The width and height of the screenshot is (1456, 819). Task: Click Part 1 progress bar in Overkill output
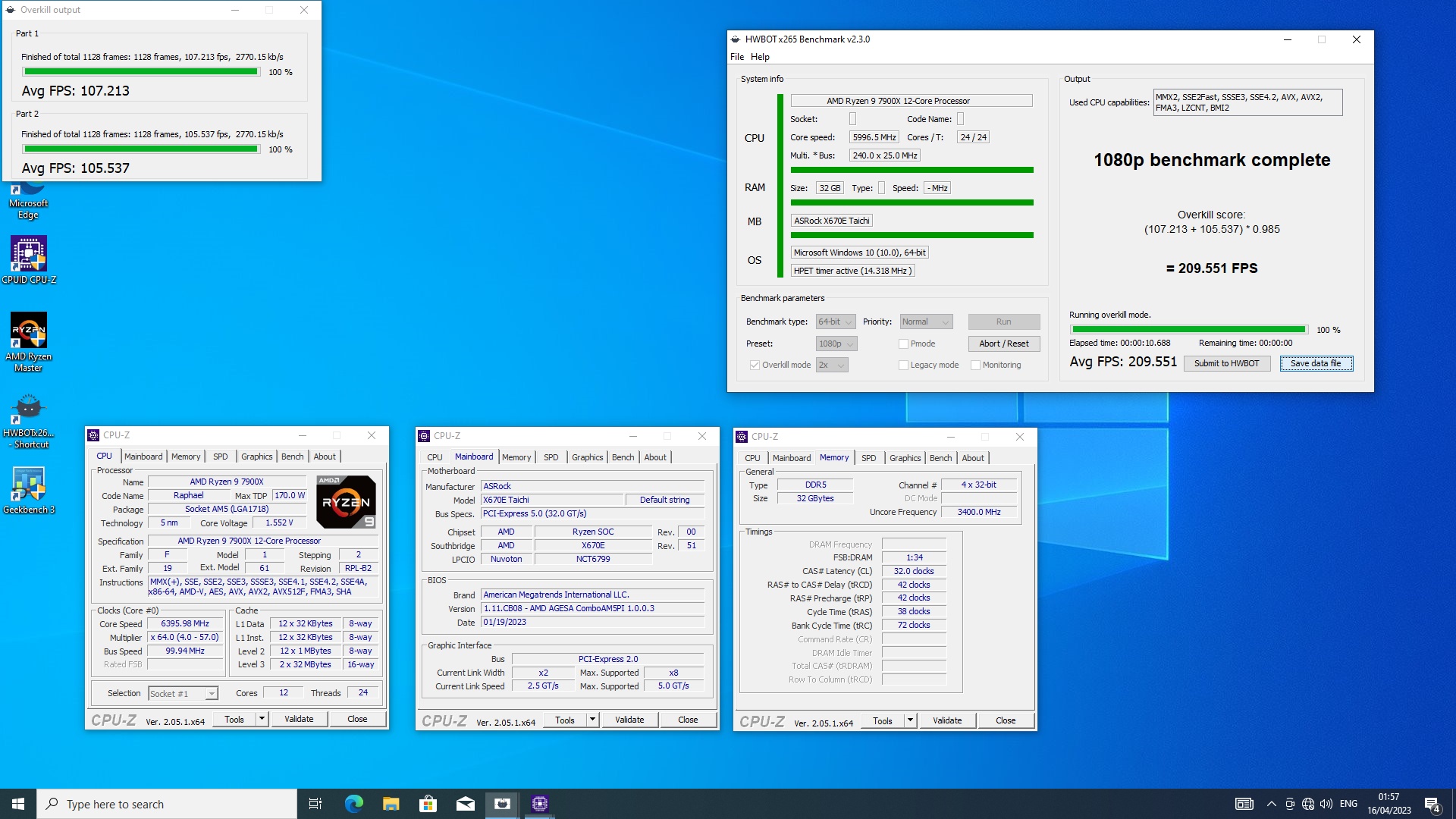(141, 72)
